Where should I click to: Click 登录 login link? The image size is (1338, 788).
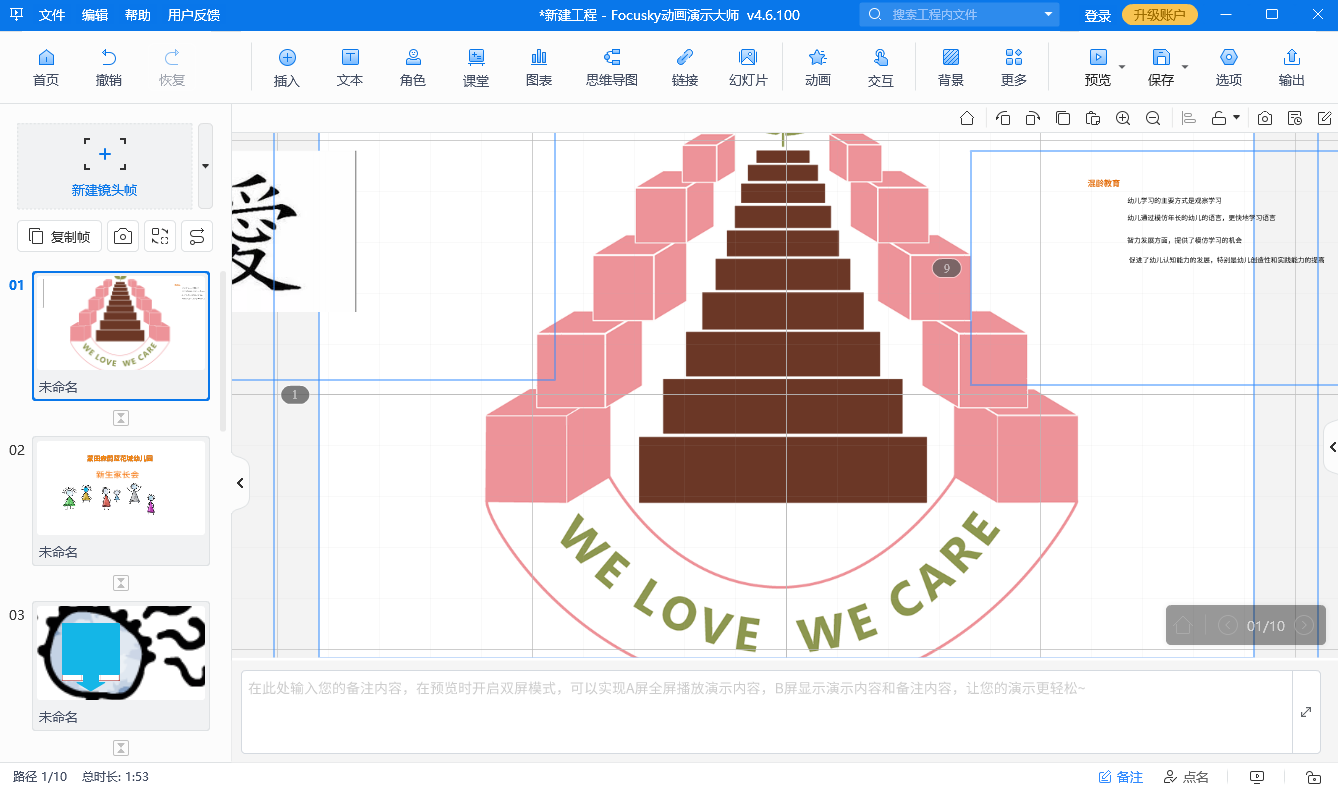(x=1098, y=15)
